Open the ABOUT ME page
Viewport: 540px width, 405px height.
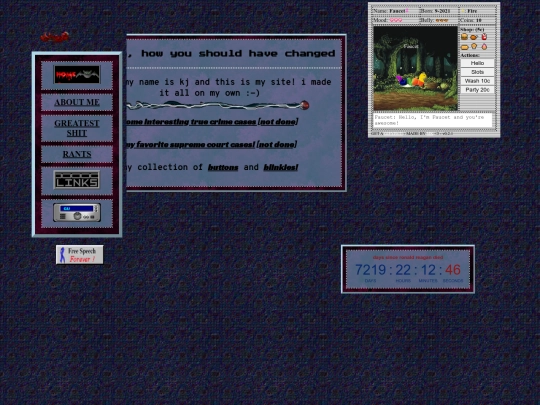coord(77,102)
